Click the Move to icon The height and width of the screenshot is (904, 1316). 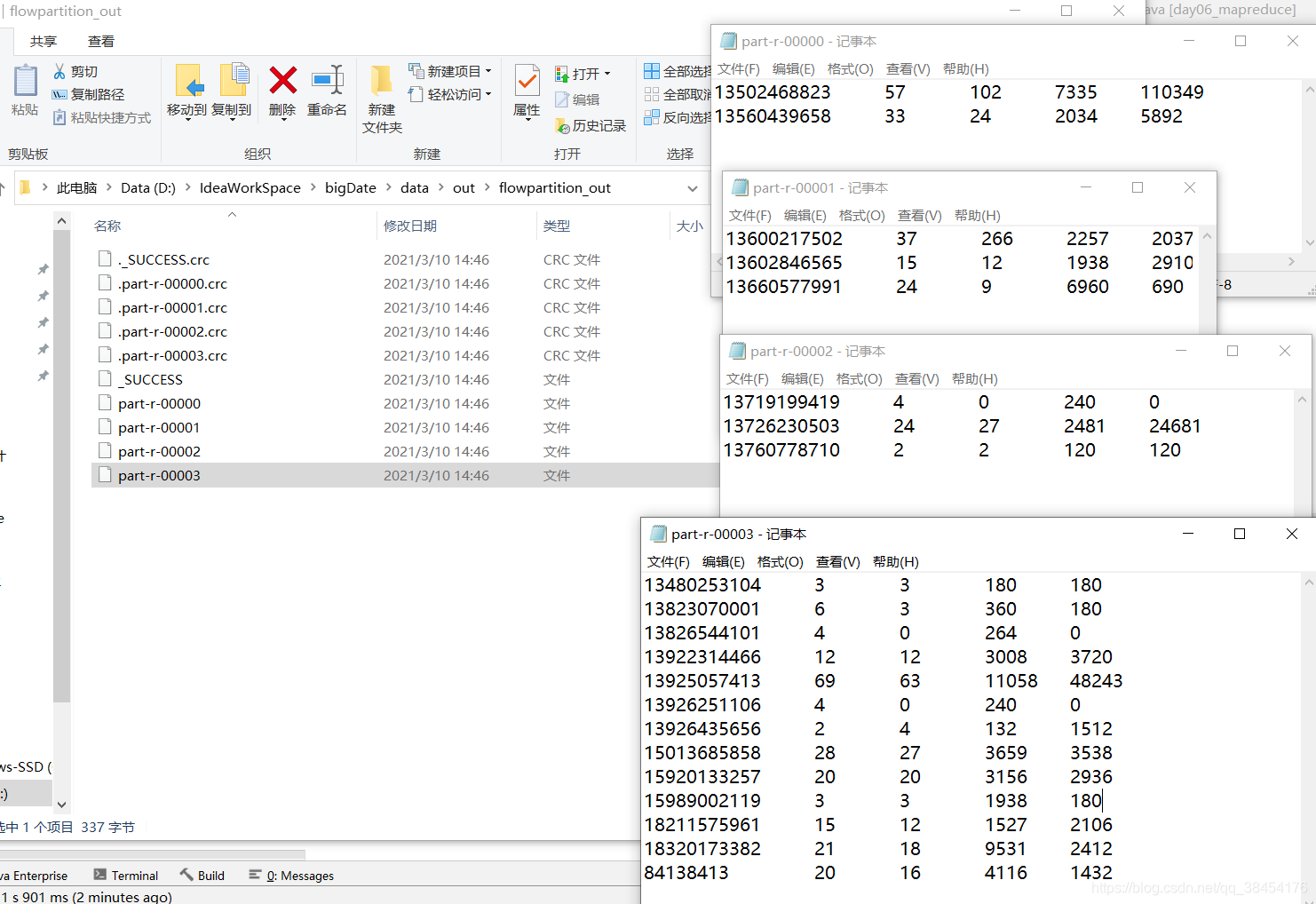(188, 80)
